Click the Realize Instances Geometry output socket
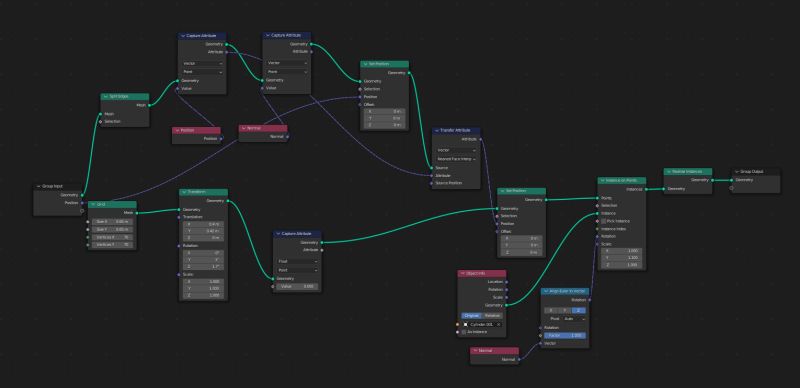This screenshot has width=800, height=388. [x=712, y=180]
